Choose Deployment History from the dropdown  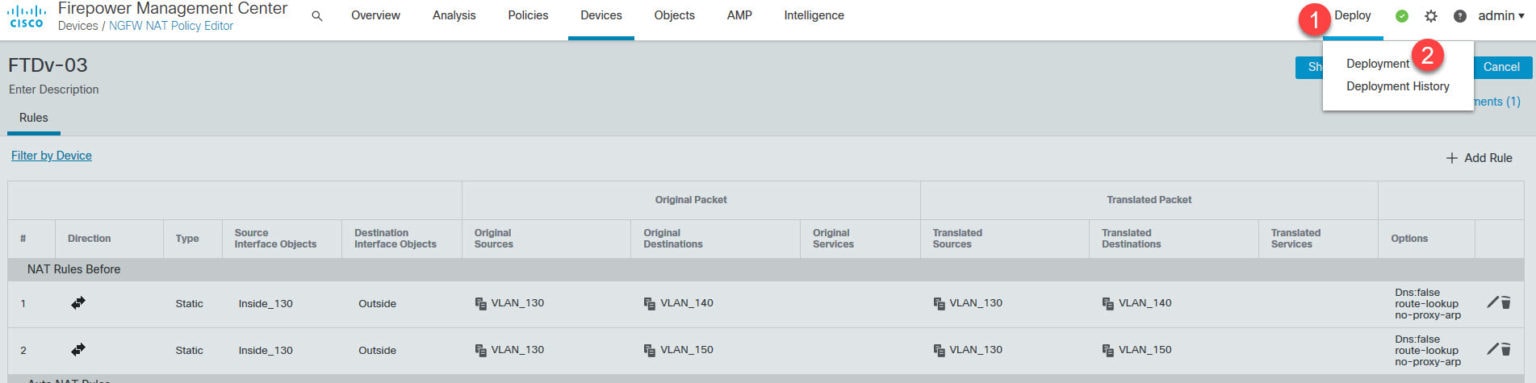click(x=1398, y=87)
